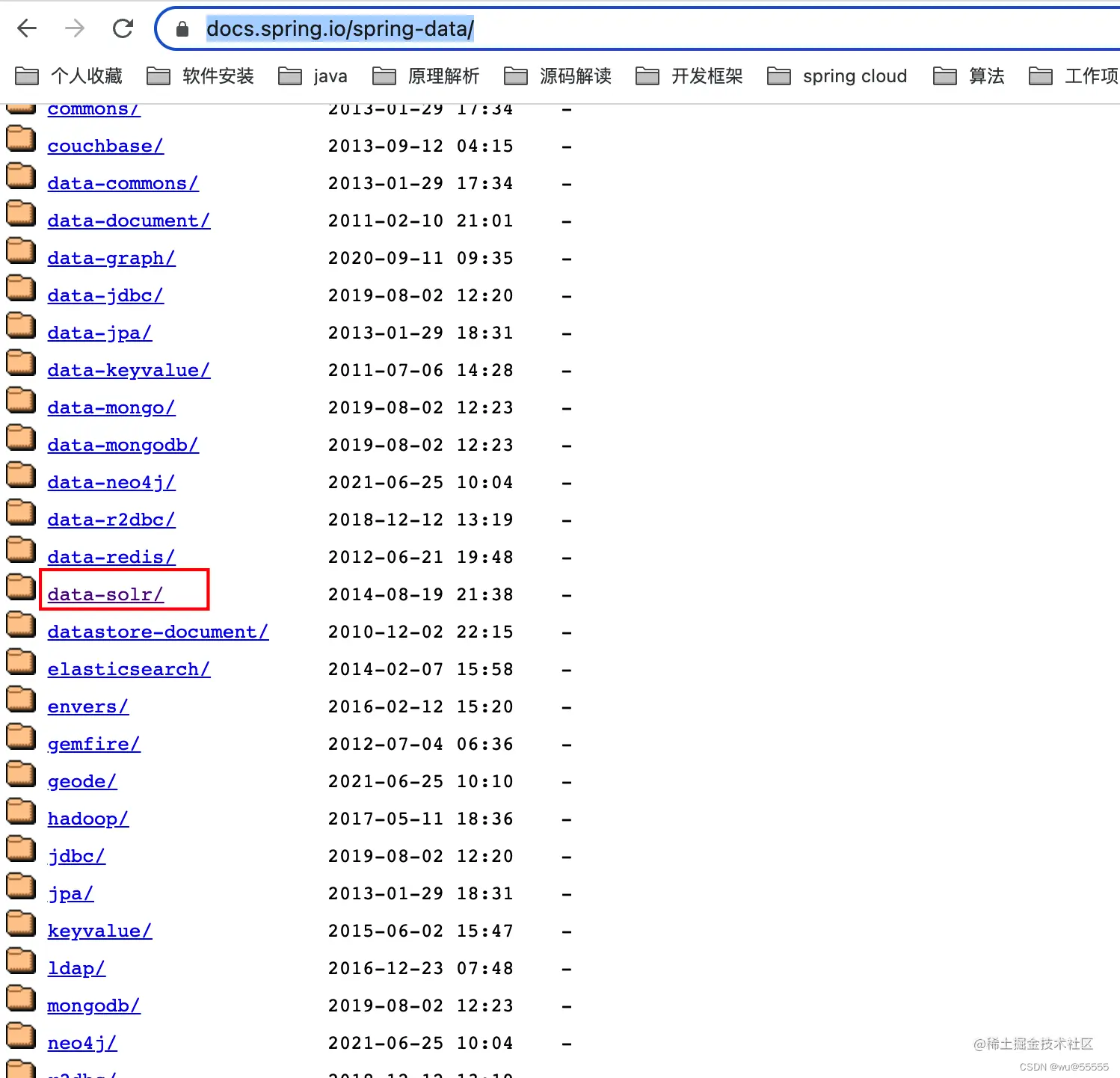This screenshot has height=1078, width=1120.
Task: Click the folder icon beside hadoop/
Action: click(x=21, y=811)
